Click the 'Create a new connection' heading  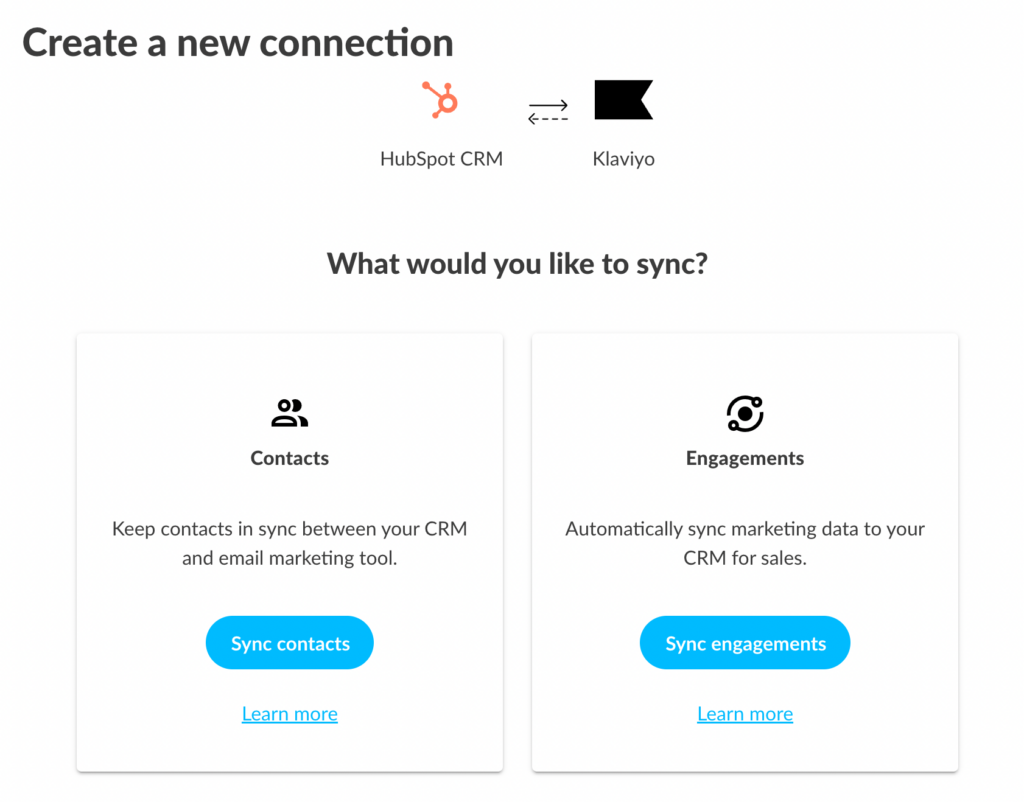238,43
